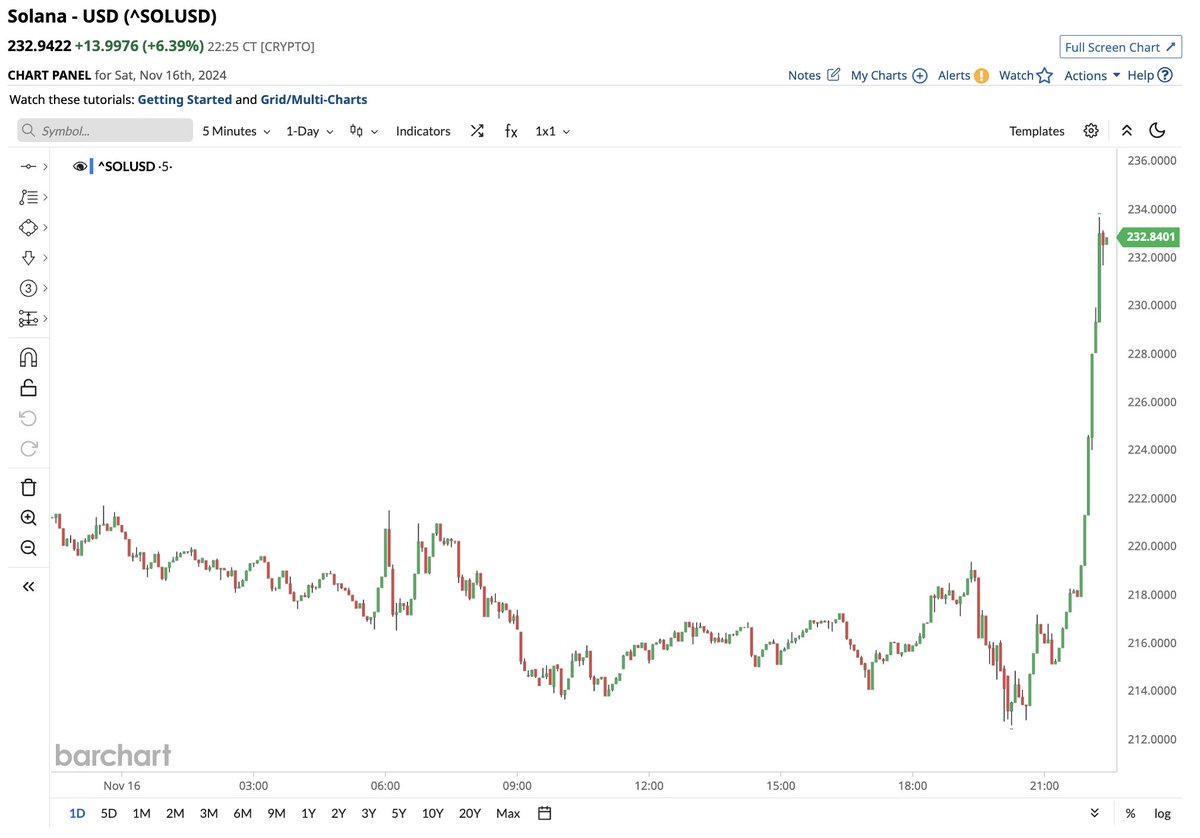Open the Fibonacci tools group
The image size is (1200, 838).
29,197
